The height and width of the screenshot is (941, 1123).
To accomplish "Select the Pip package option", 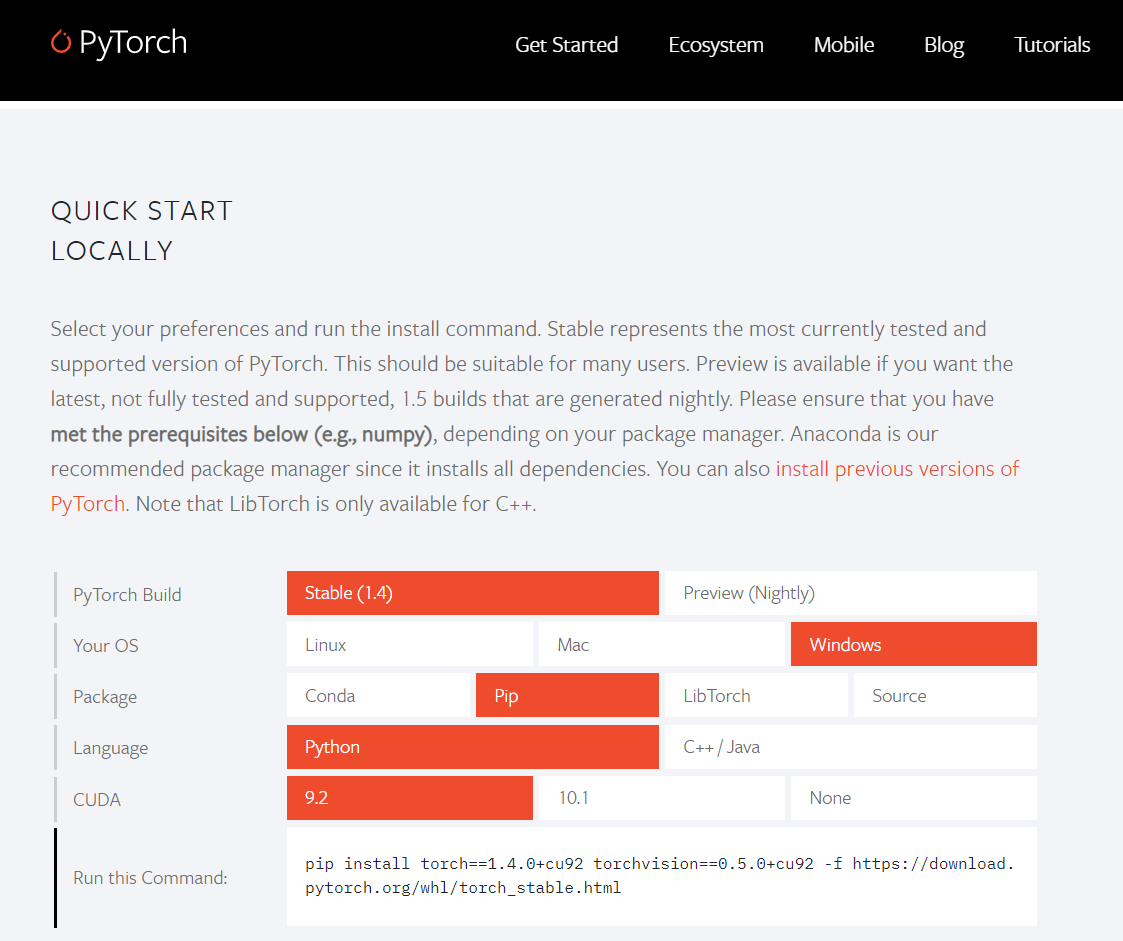I will pyautogui.click(x=566, y=696).
